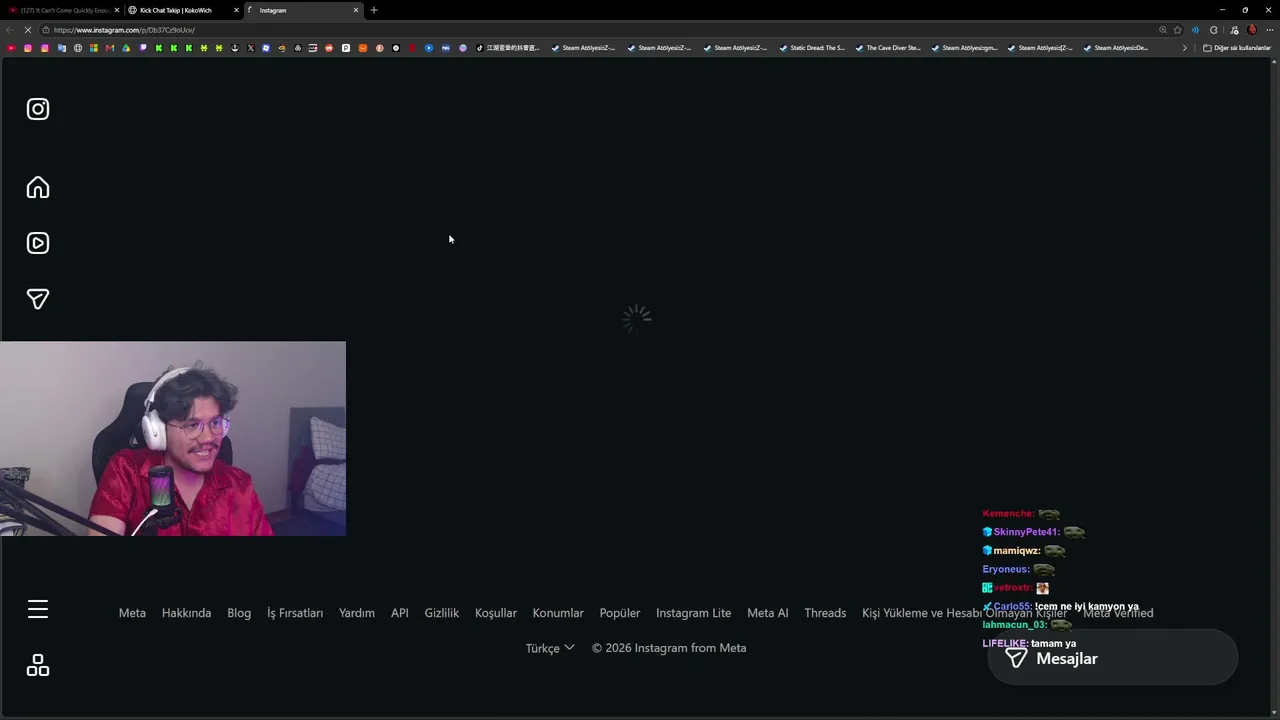This screenshot has width=1280, height=720.
Task: Bookmark this page with the star icon
Action: pos(1178,30)
